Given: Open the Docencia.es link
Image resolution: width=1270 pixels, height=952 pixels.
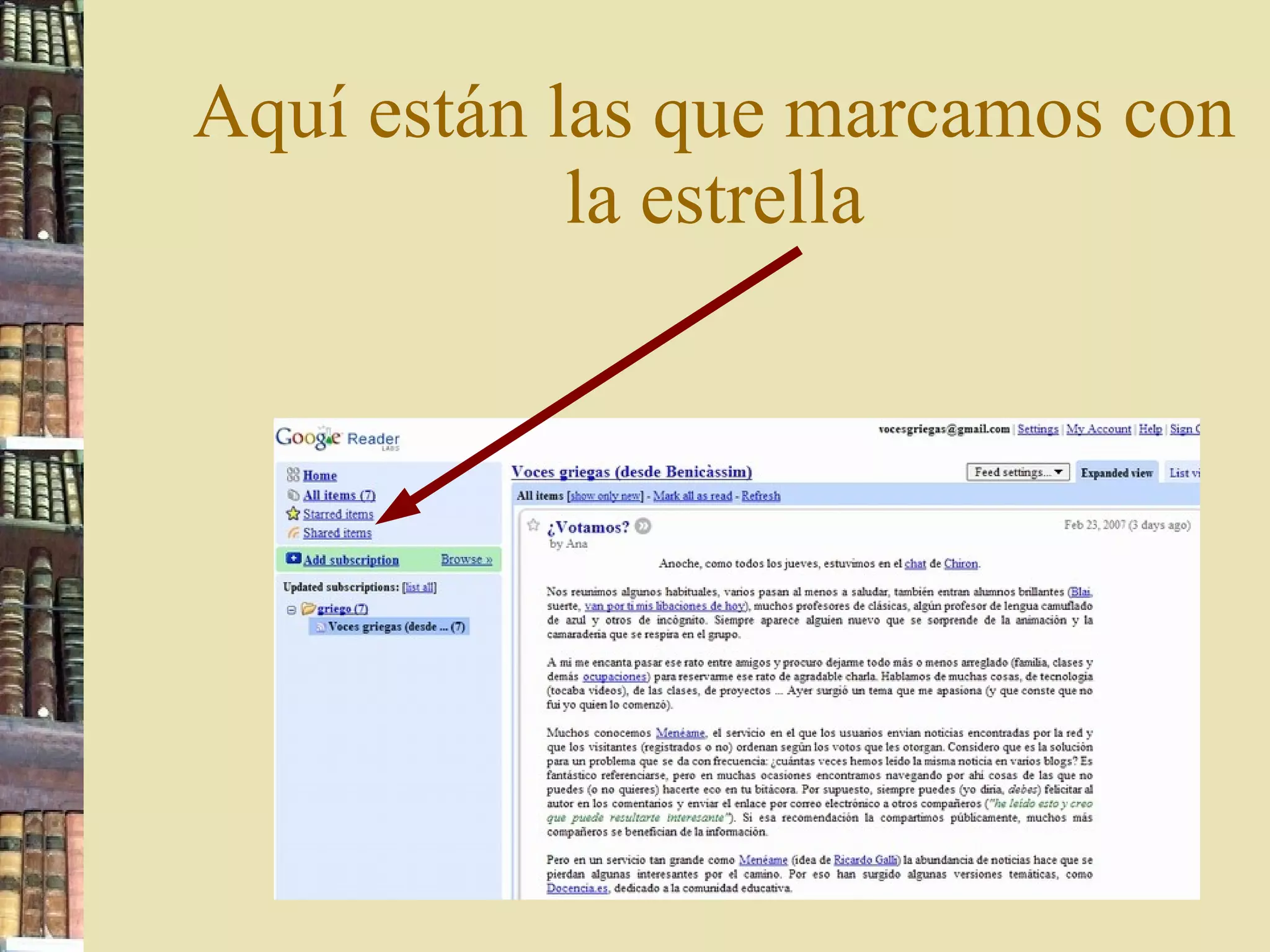Looking at the screenshot, I should 577,889.
